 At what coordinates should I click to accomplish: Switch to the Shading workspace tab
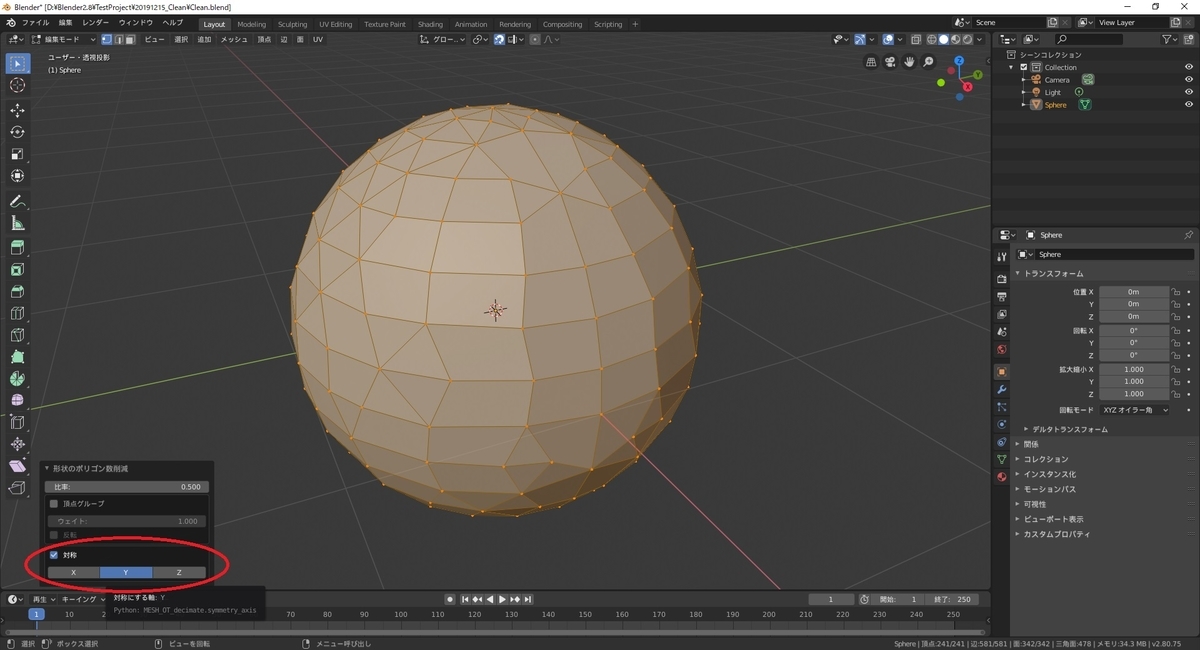tap(430, 24)
